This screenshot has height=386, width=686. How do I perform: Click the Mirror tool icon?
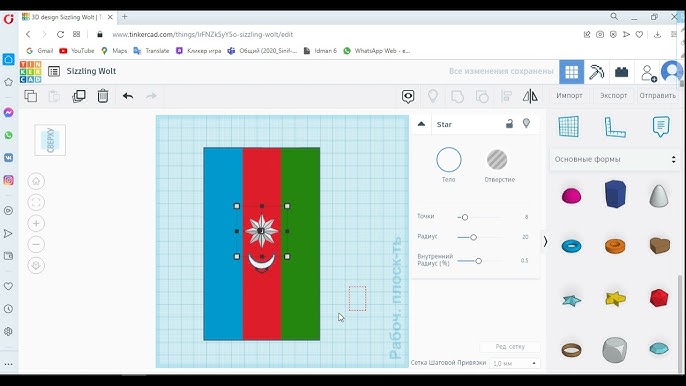[x=530, y=96]
